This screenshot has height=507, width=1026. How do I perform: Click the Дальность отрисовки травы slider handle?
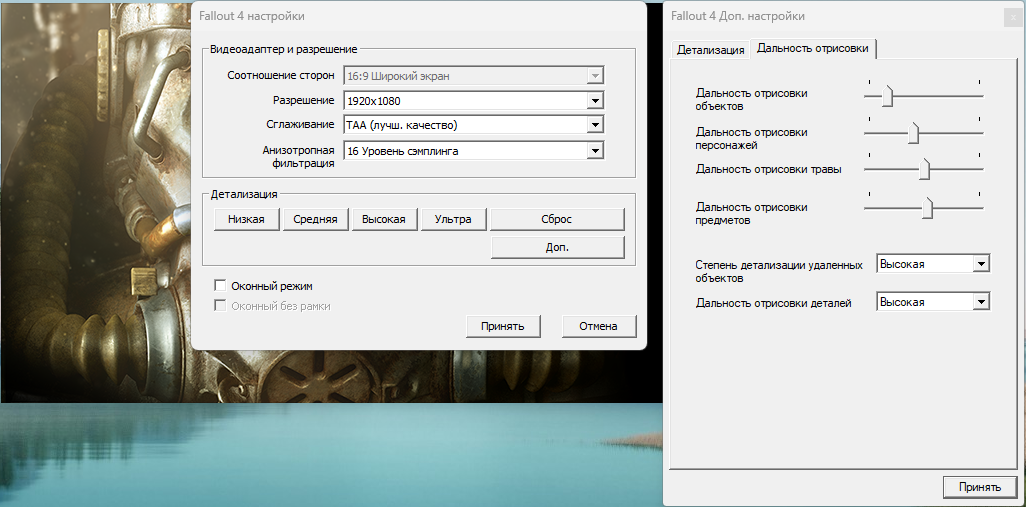[925, 169]
